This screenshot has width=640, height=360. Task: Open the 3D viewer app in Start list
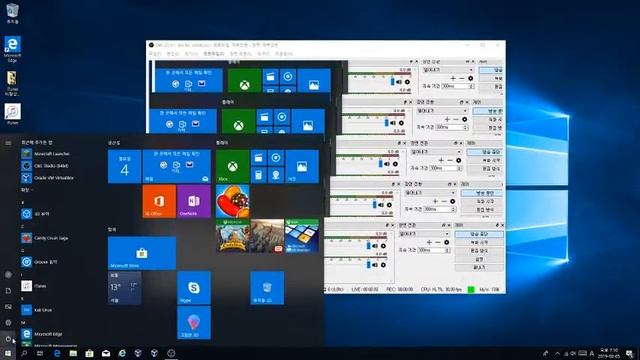click(36, 214)
